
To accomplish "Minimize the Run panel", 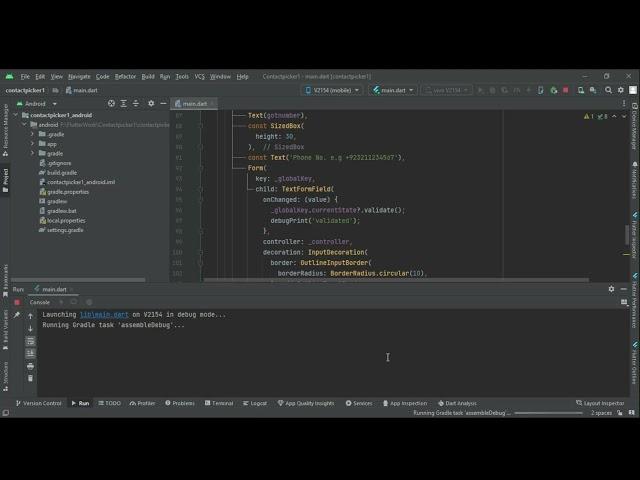I will tap(623, 289).
